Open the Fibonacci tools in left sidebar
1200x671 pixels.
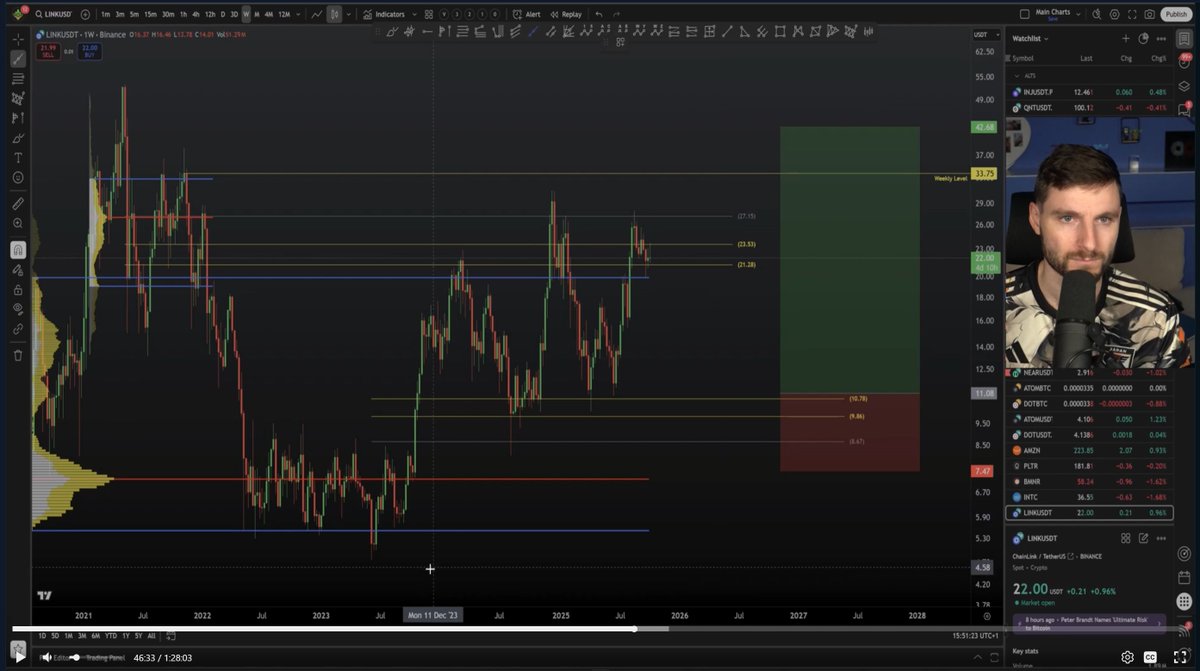click(18, 78)
